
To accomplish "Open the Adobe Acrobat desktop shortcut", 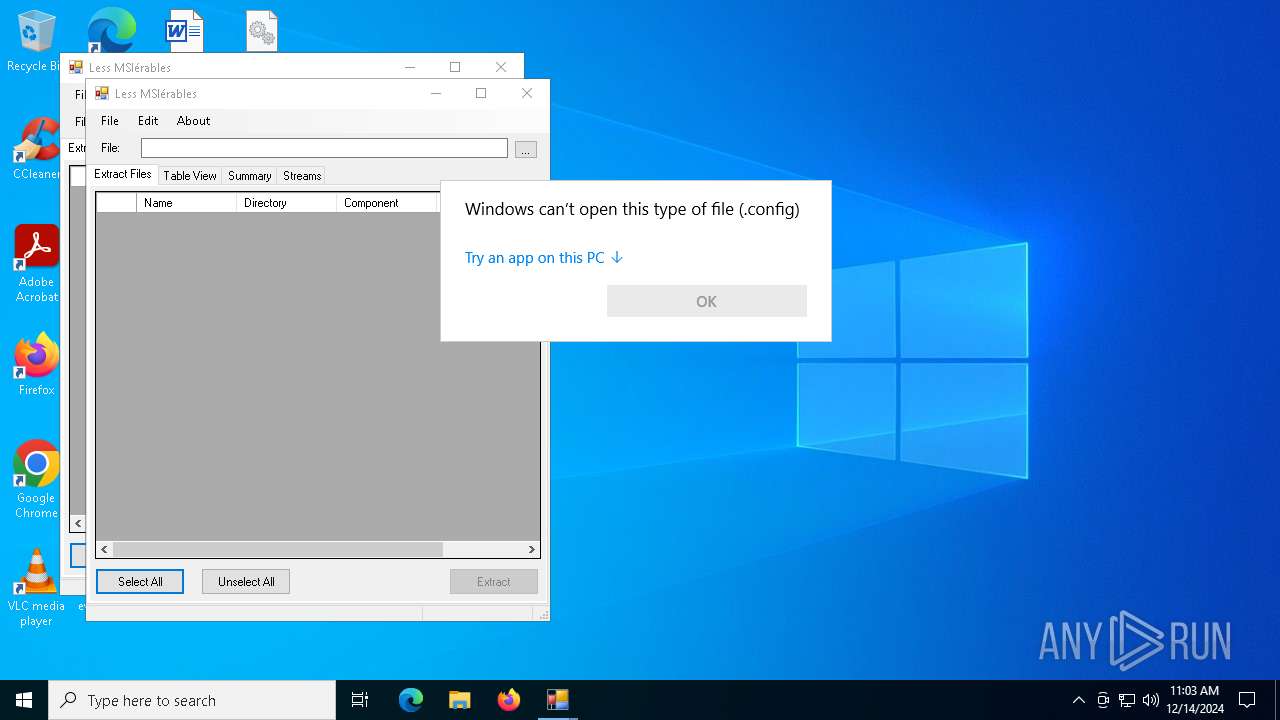I will click(37, 264).
